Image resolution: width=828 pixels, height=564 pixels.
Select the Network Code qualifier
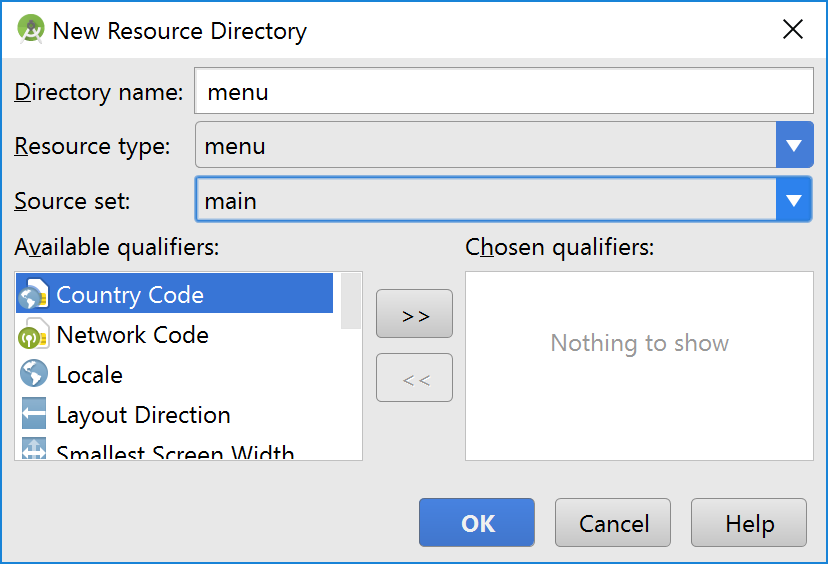point(174,334)
